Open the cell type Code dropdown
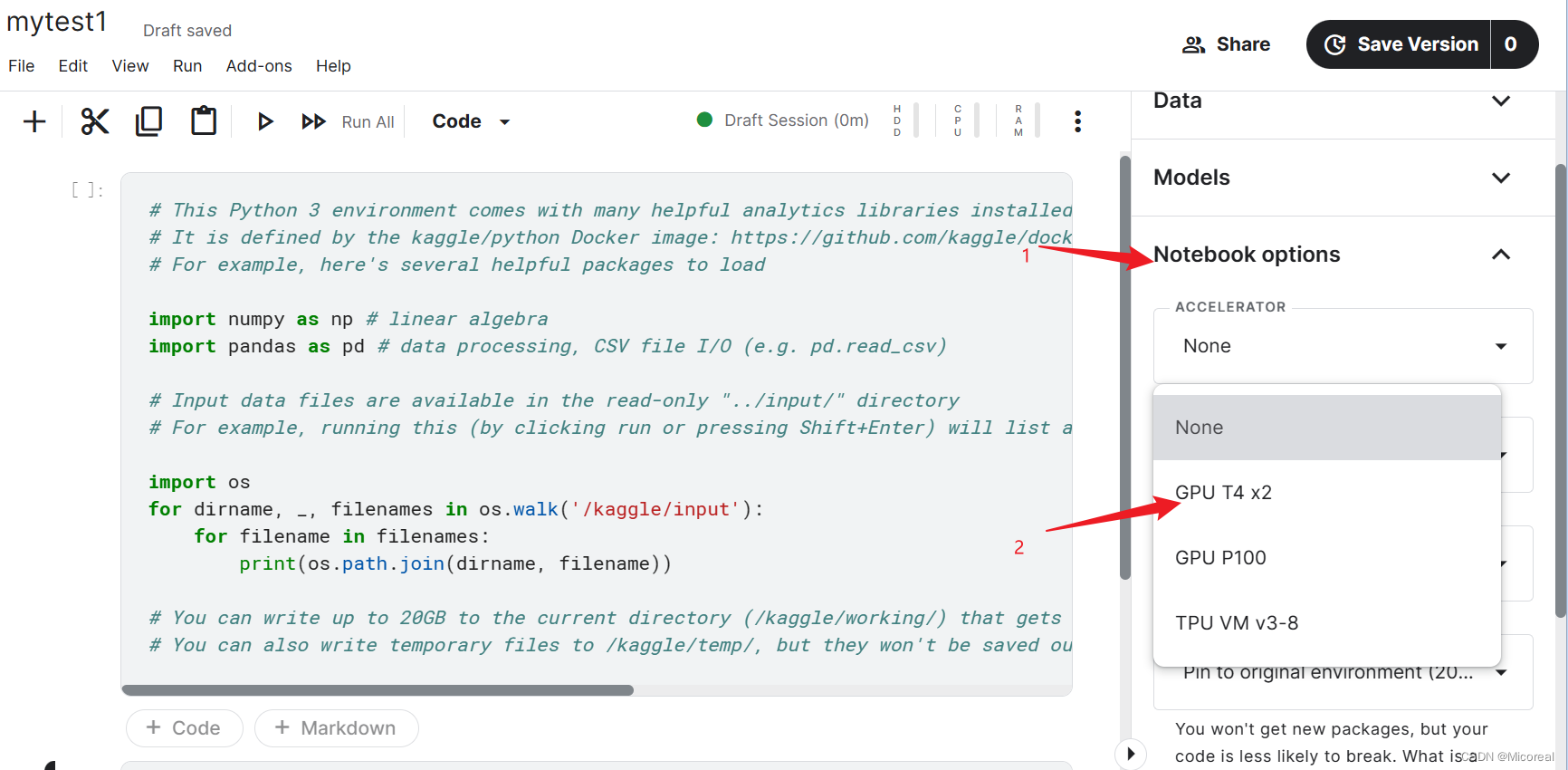This screenshot has width=1568, height=770. pyautogui.click(x=471, y=121)
